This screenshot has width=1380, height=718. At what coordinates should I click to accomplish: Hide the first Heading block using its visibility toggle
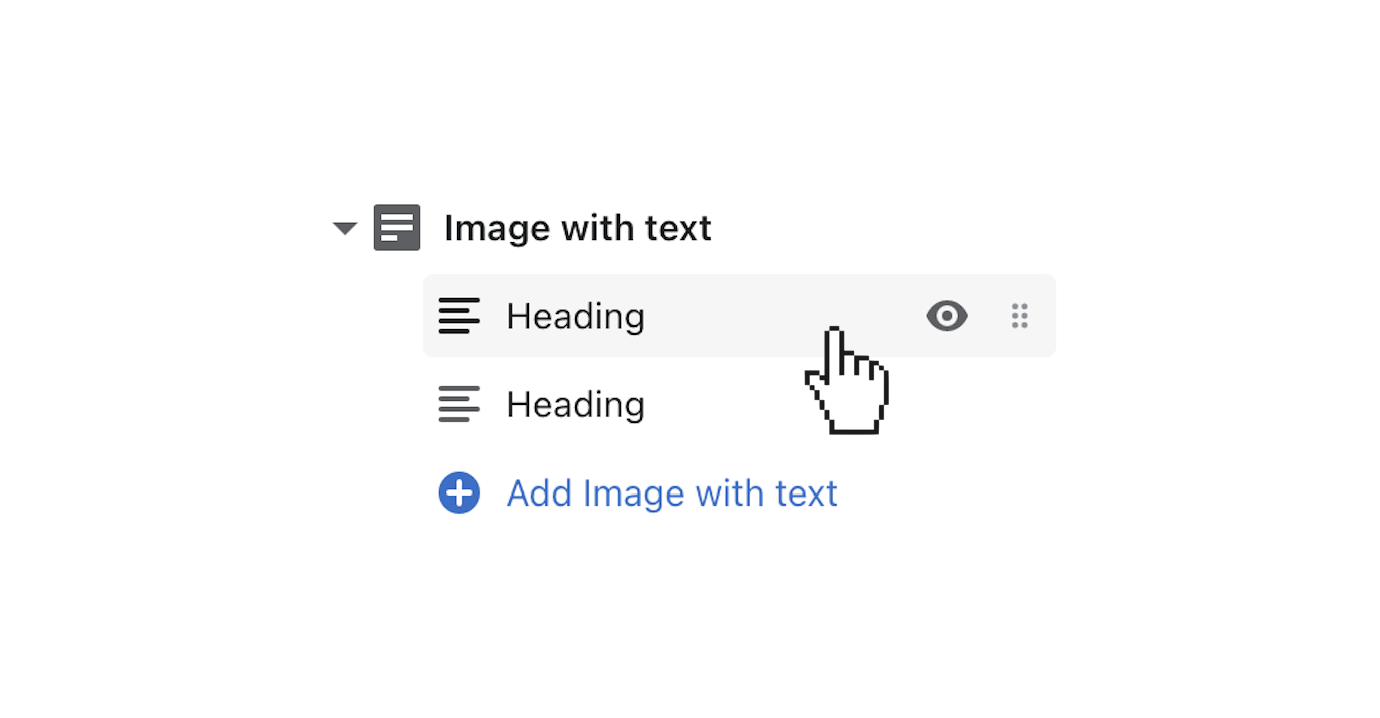tap(946, 316)
